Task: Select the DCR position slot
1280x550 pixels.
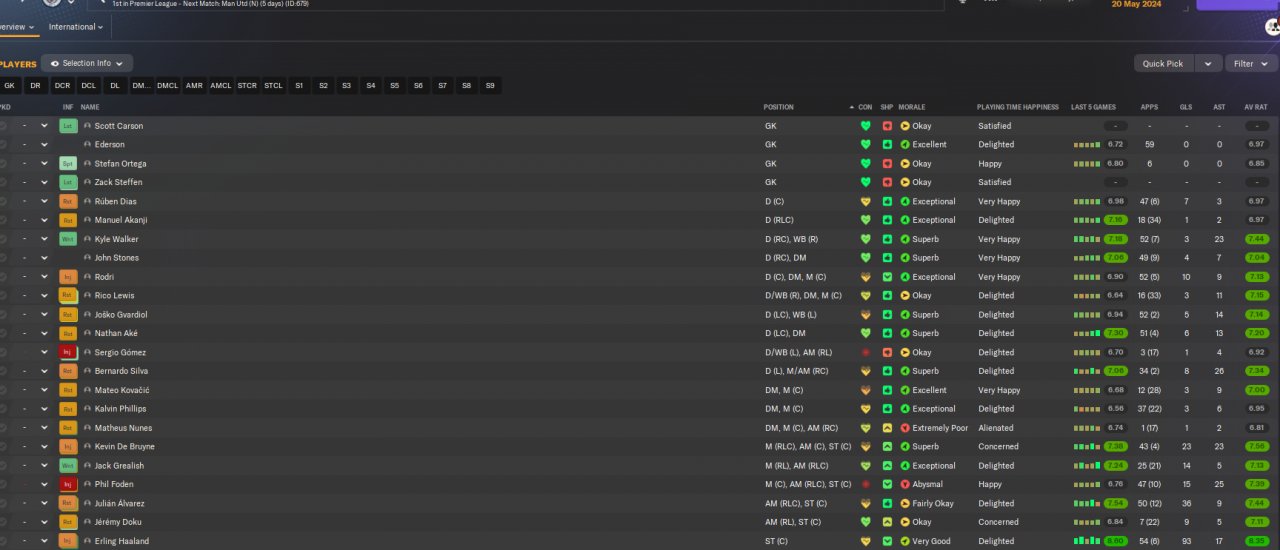Action: tap(62, 86)
